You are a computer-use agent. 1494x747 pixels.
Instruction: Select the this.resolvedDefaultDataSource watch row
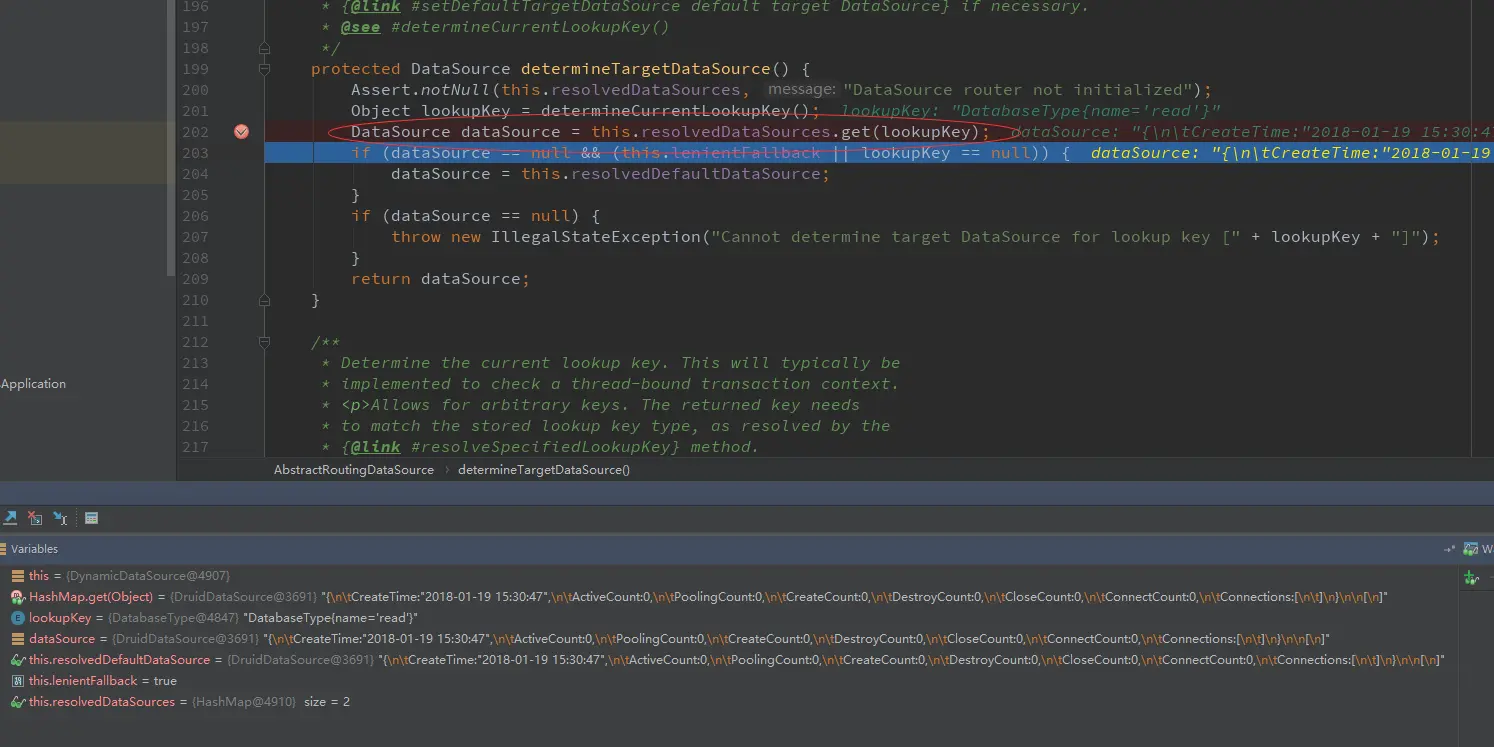coord(730,660)
